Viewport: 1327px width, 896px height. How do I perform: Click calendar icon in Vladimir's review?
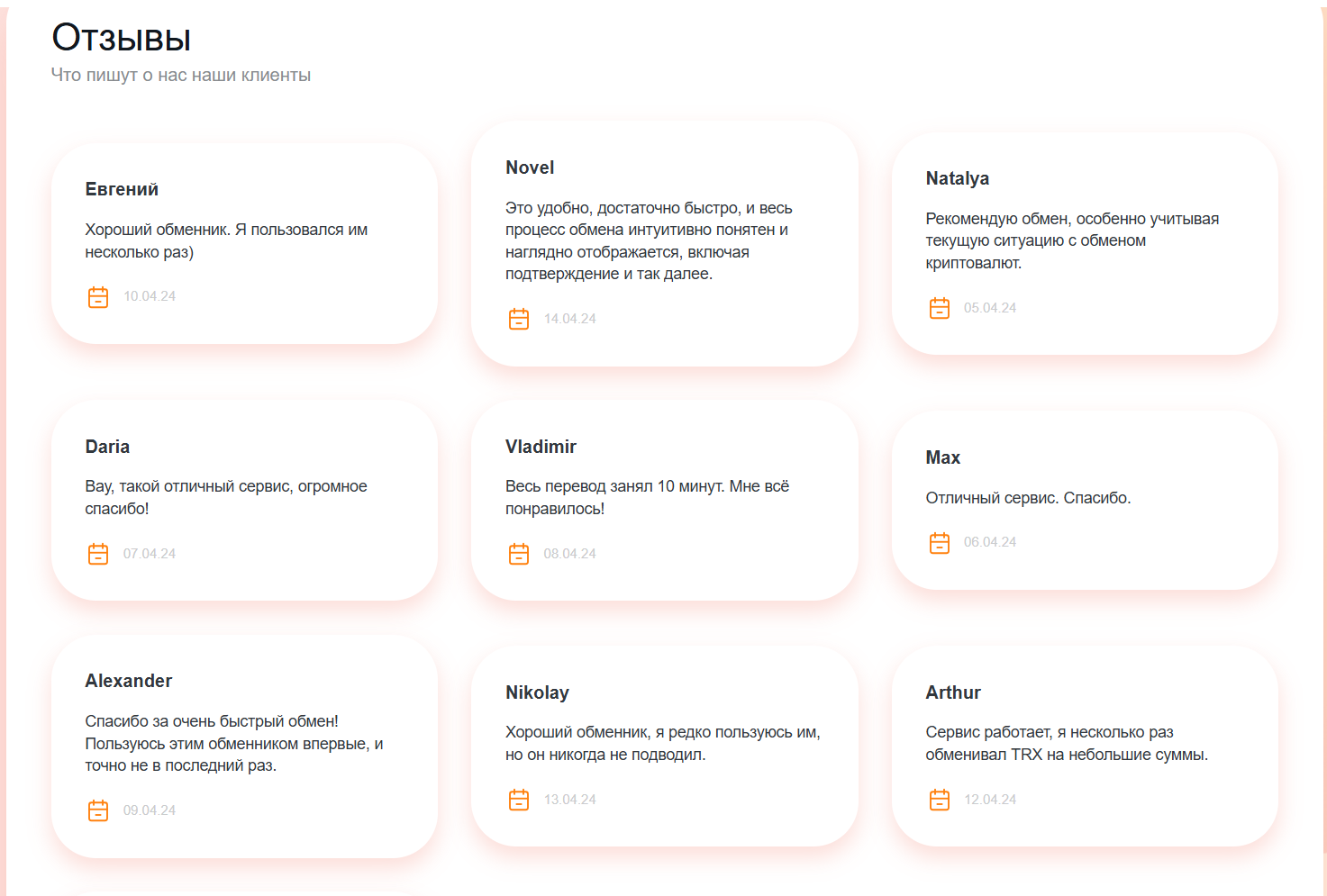(x=519, y=554)
